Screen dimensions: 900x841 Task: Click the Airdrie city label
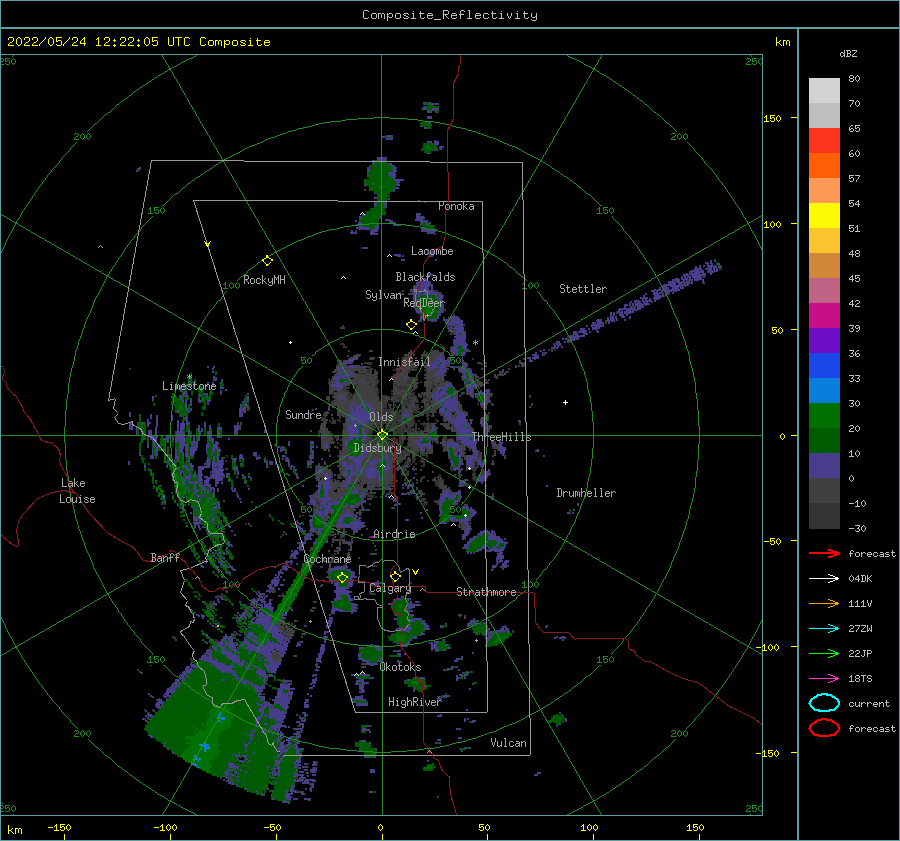coord(394,534)
